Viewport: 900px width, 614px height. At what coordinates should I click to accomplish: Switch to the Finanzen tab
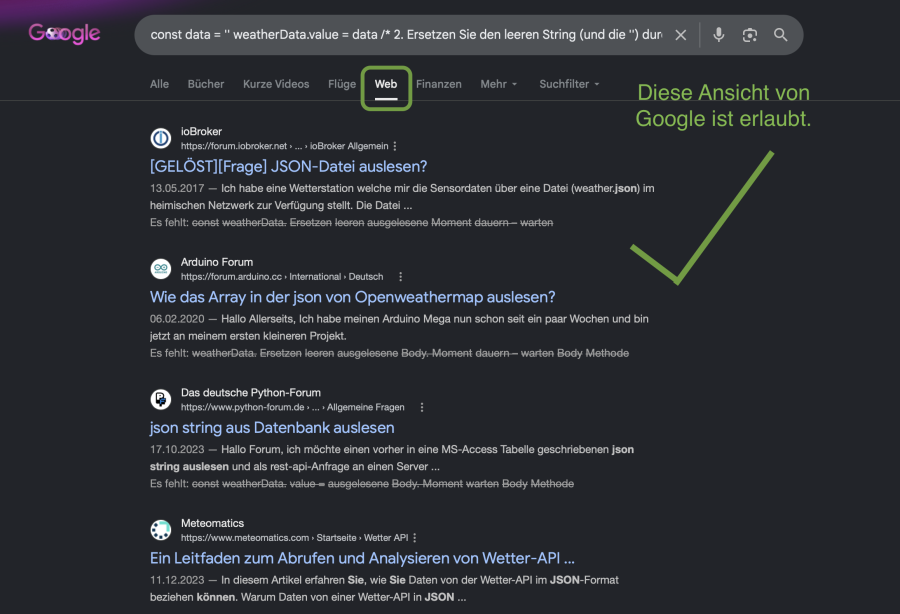pyautogui.click(x=439, y=84)
